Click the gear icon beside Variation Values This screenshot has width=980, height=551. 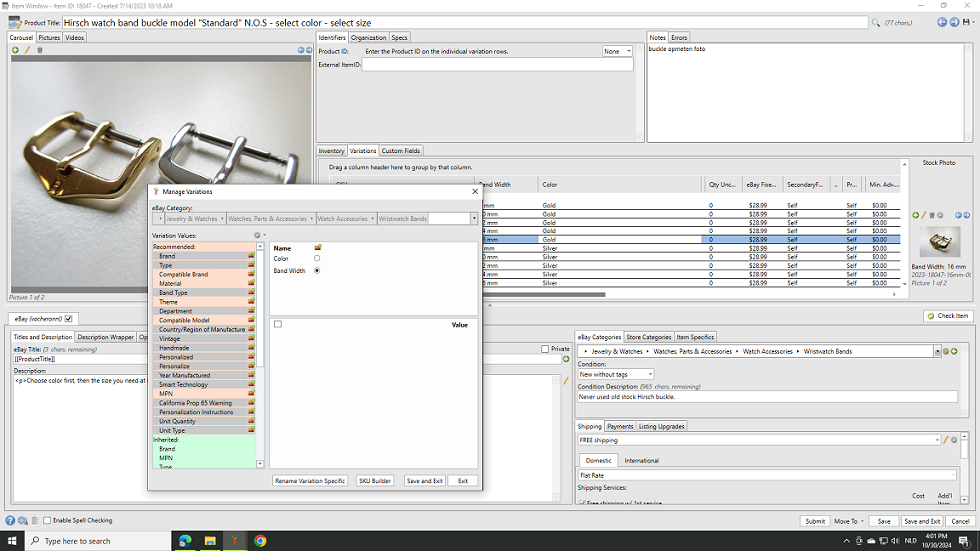(257, 235)
